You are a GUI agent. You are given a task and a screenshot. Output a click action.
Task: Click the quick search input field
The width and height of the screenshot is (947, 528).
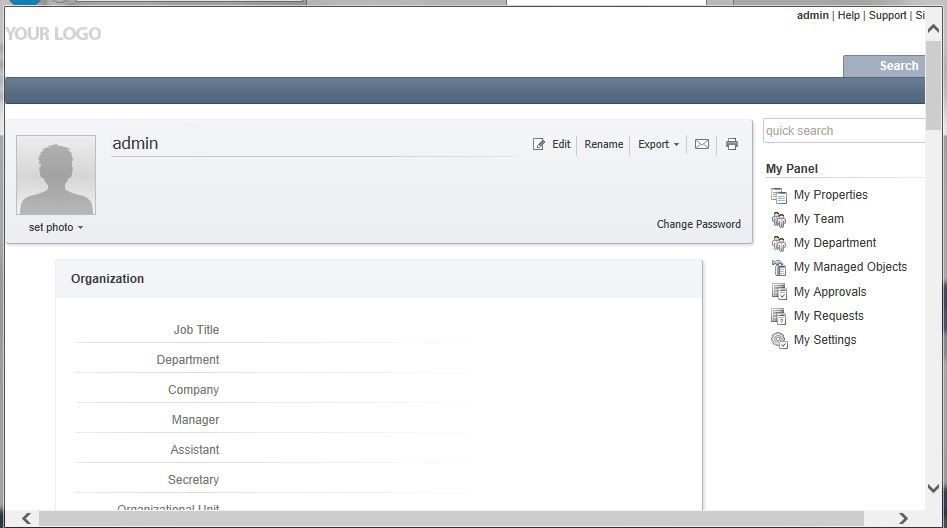(x=844, y=130)
